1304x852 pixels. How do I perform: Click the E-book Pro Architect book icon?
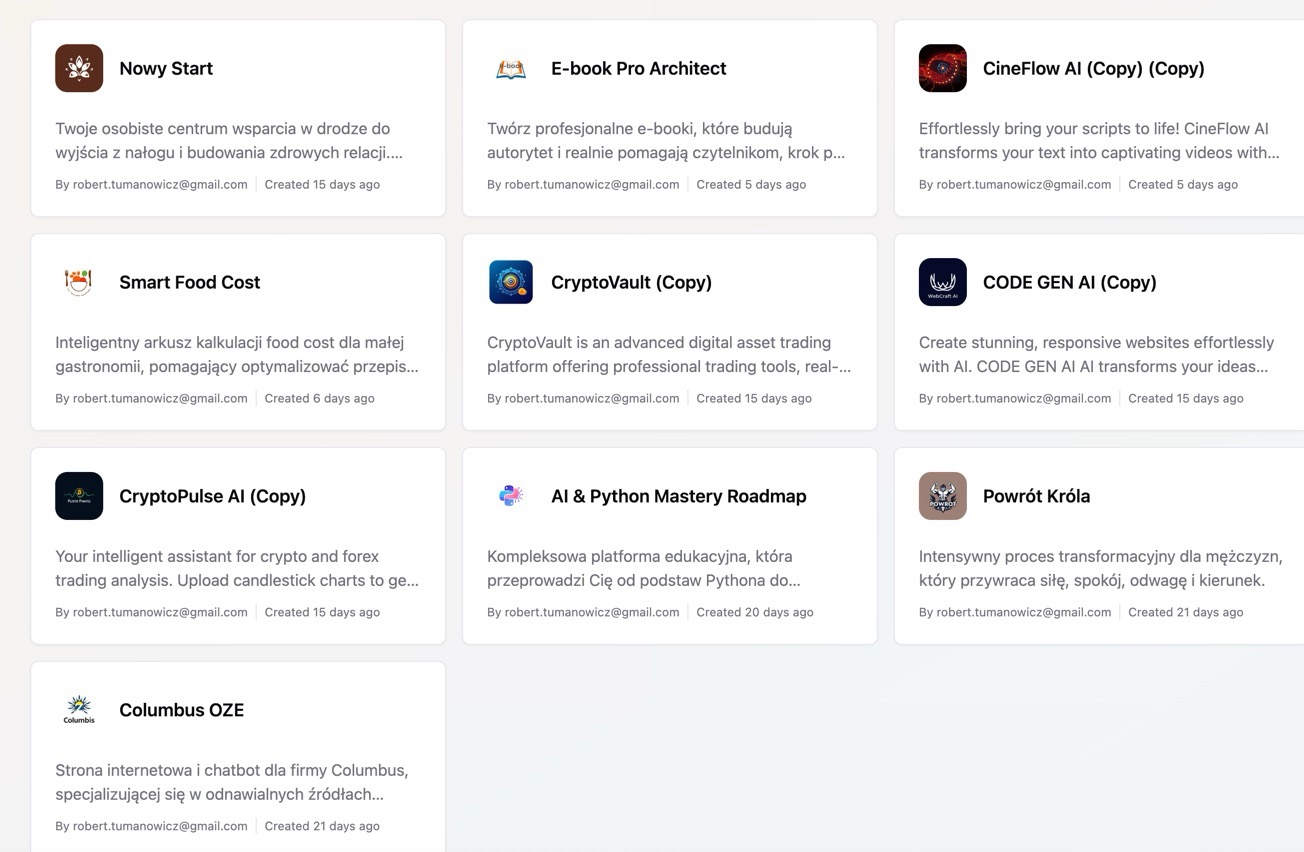pyautogui.click(x=511, y=68)
